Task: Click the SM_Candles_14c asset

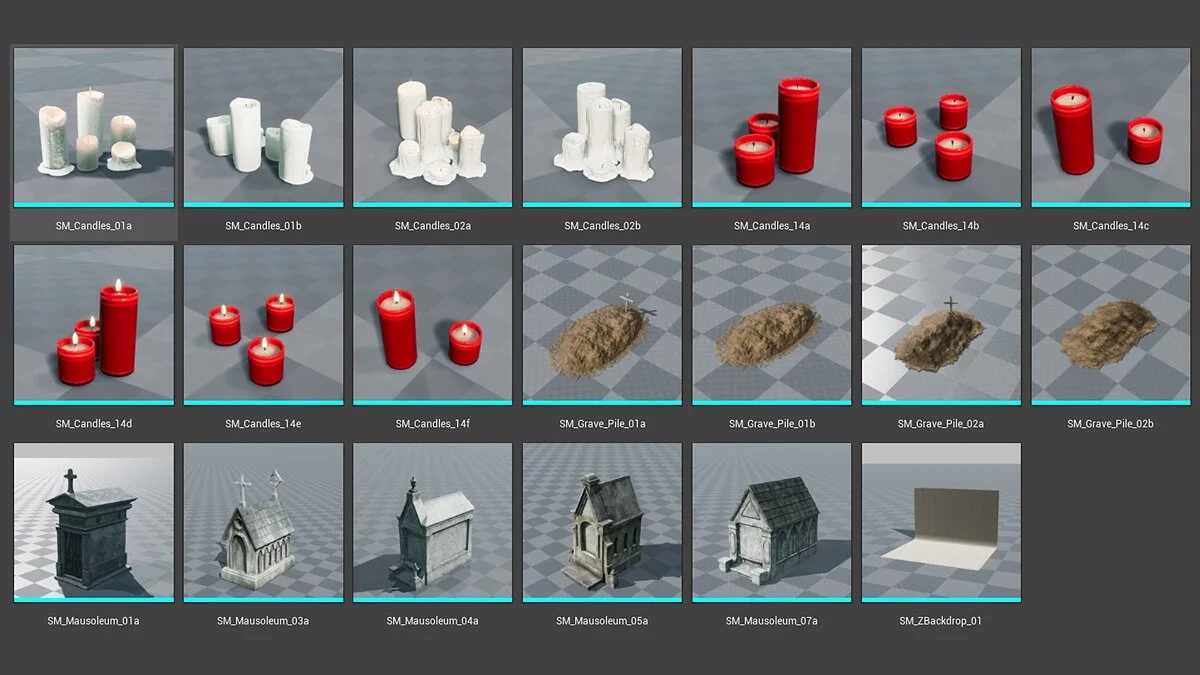Action: click(x=1111, y=127)
